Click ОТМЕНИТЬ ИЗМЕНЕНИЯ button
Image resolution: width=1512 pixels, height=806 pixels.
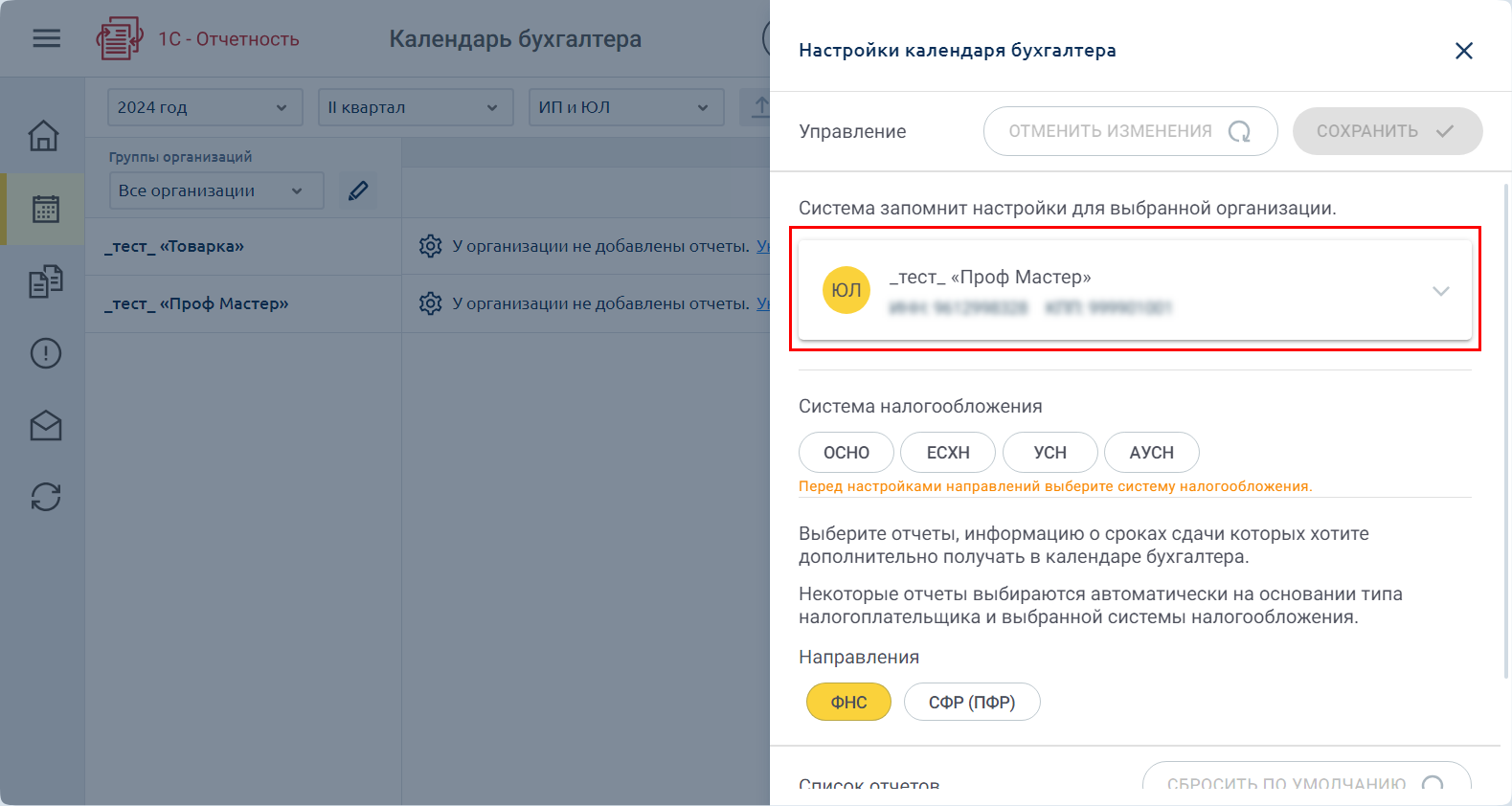(1129, 131)
